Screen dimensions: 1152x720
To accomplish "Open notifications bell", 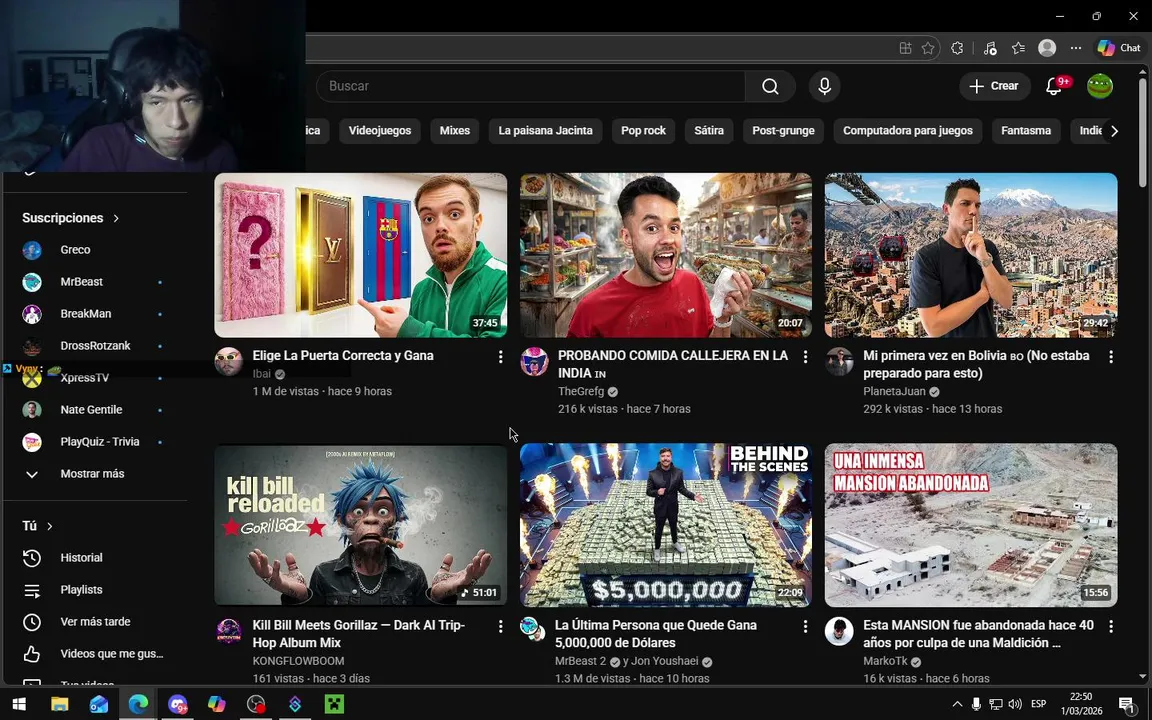I will pos(1054,86).
